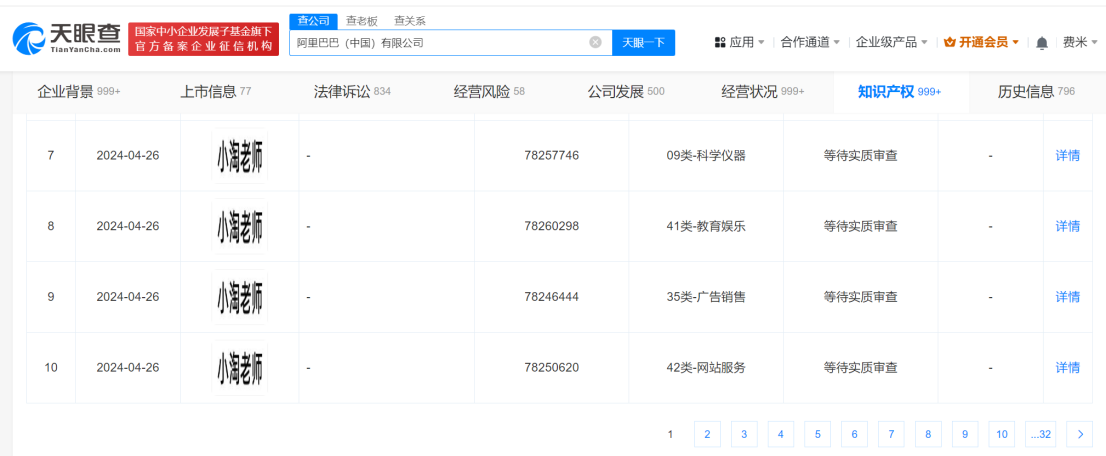Switch to the 查关系 search tab
Viewport: 1106px width, 456px height.
coord(410,21)
